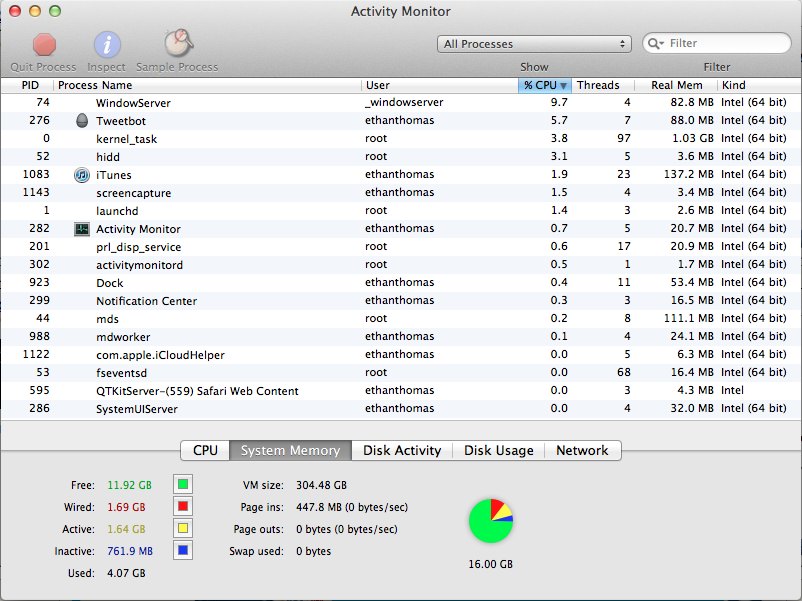Click the 447.8 MB Page ins value
802x601 pixels.
(352, 507)
